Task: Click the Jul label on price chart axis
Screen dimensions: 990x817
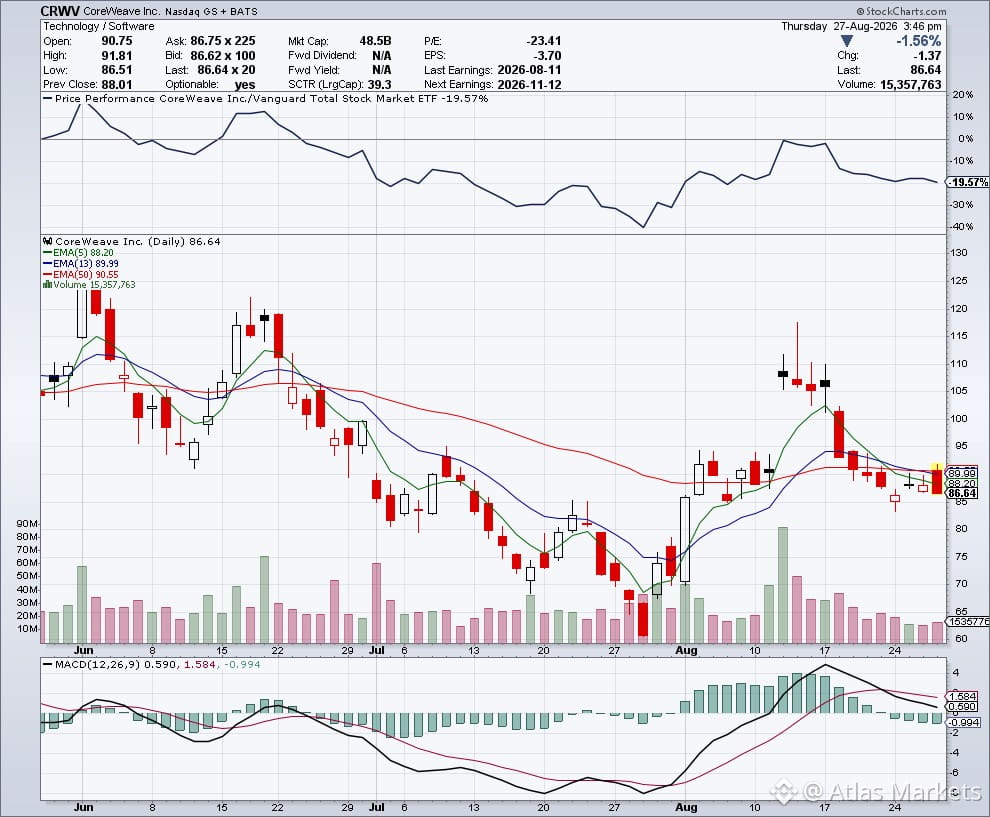Action: coord(376,650)
